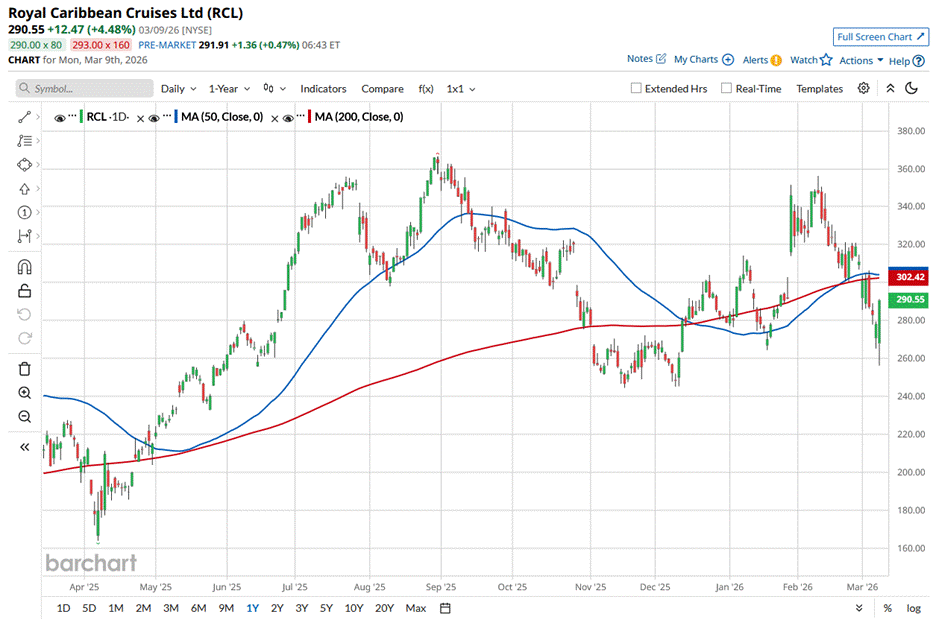Open the custom date range calendar icon
Image resolution: width=936 pixels, height=620 pixels.
tap(445, 608)
